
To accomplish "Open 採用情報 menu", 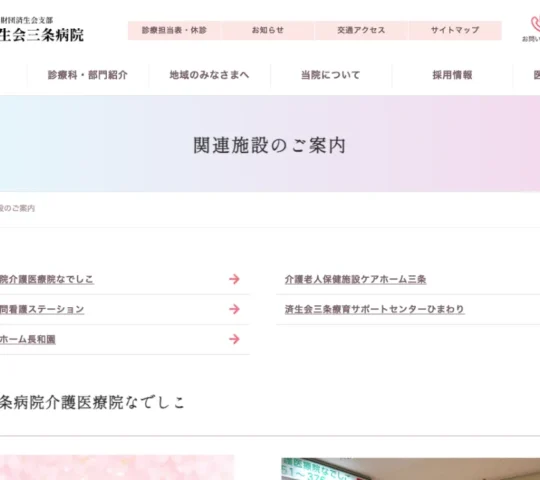I will [452, 75].
